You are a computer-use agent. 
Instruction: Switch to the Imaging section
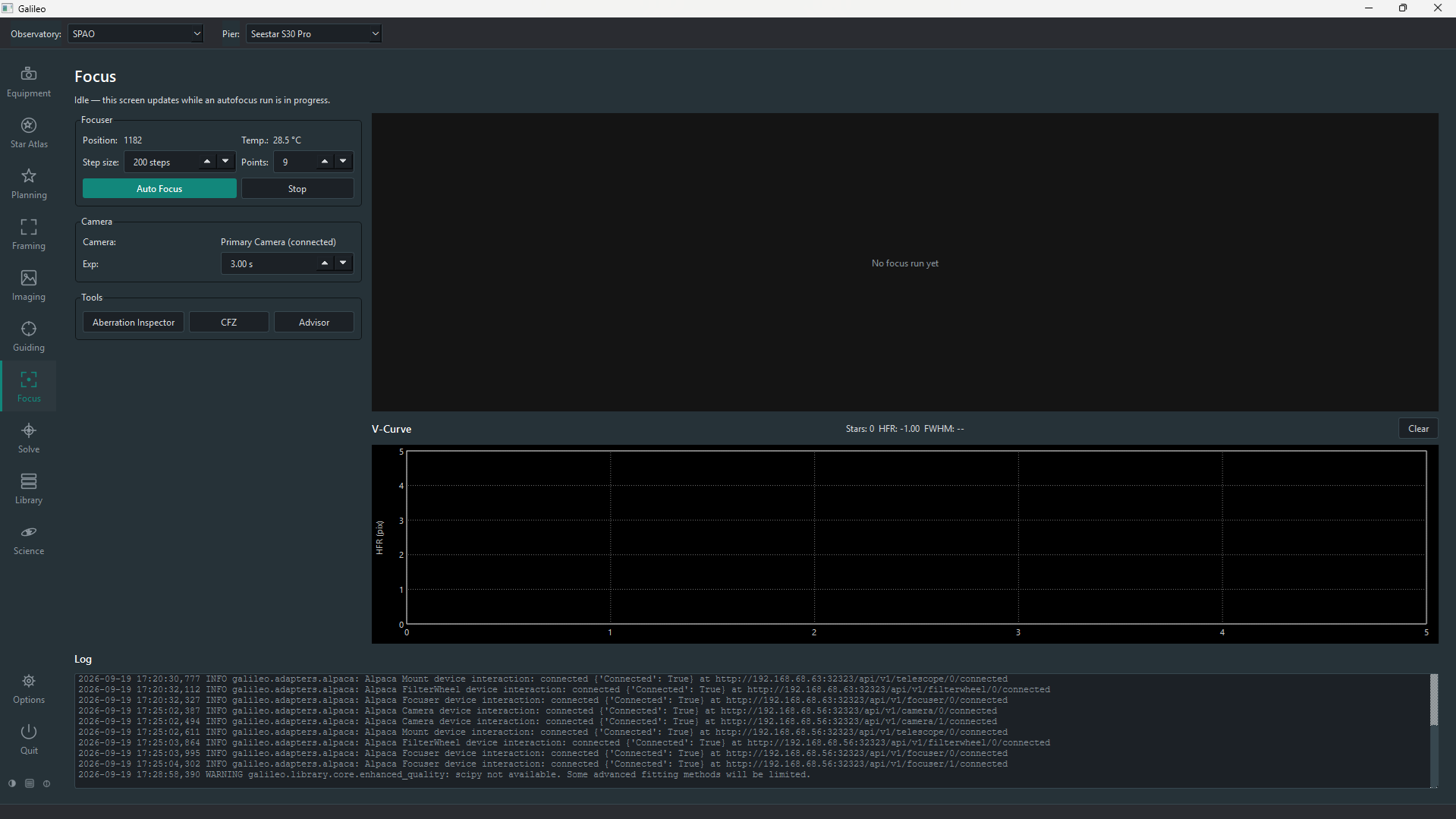click(29, 285)
